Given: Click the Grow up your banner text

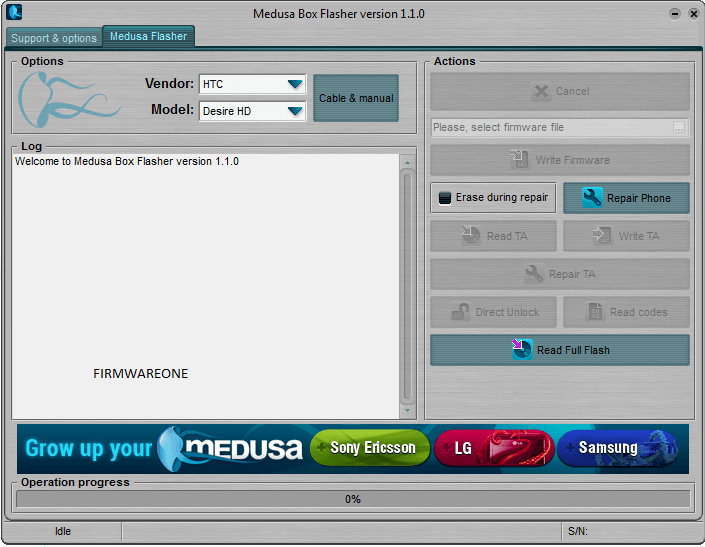Looking at the screenshot, I should 89,449.
